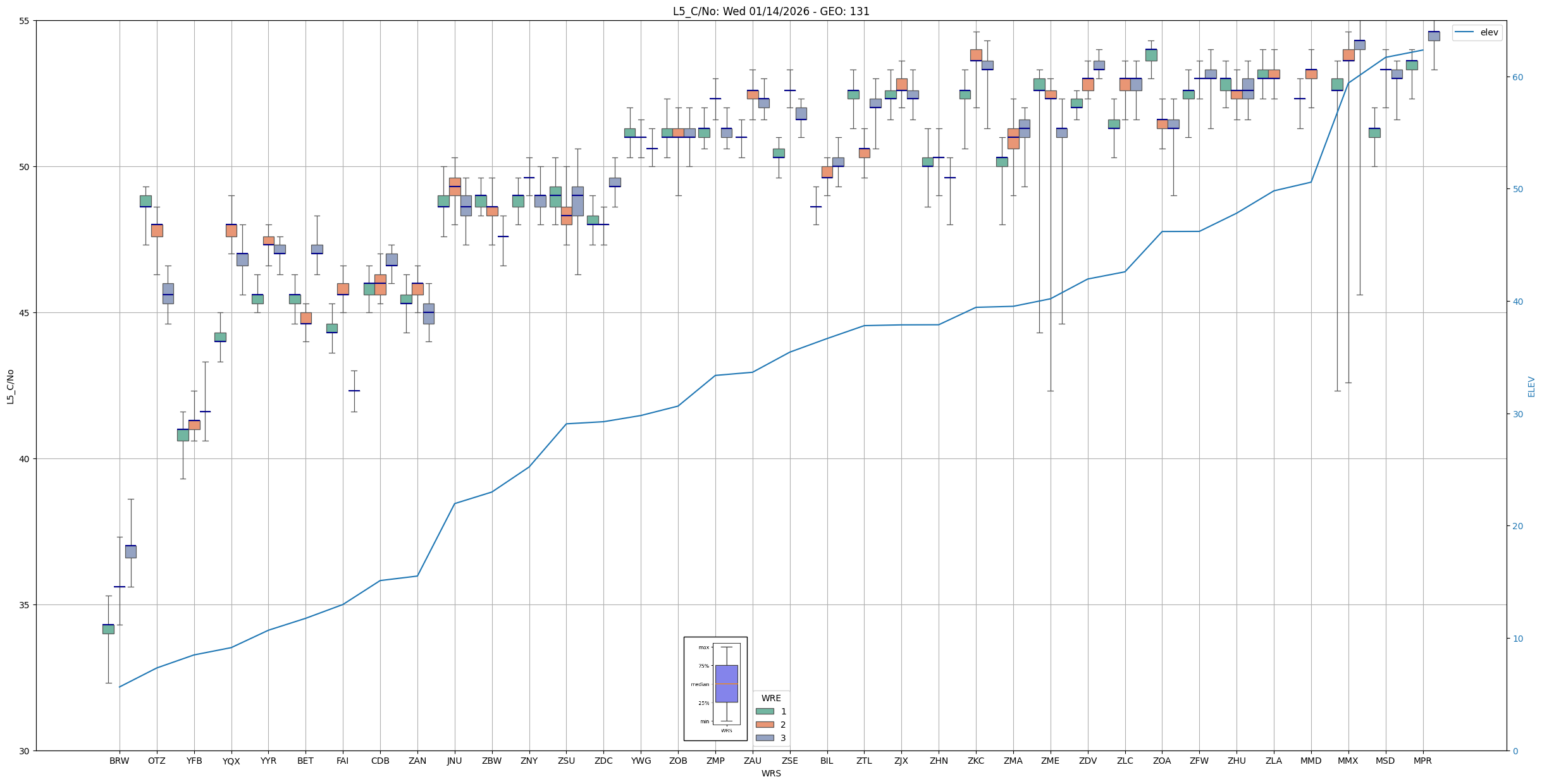Viewport: 1542px width, 784px height.
Task: Click the WRE legend title
Action: point(771,698)
